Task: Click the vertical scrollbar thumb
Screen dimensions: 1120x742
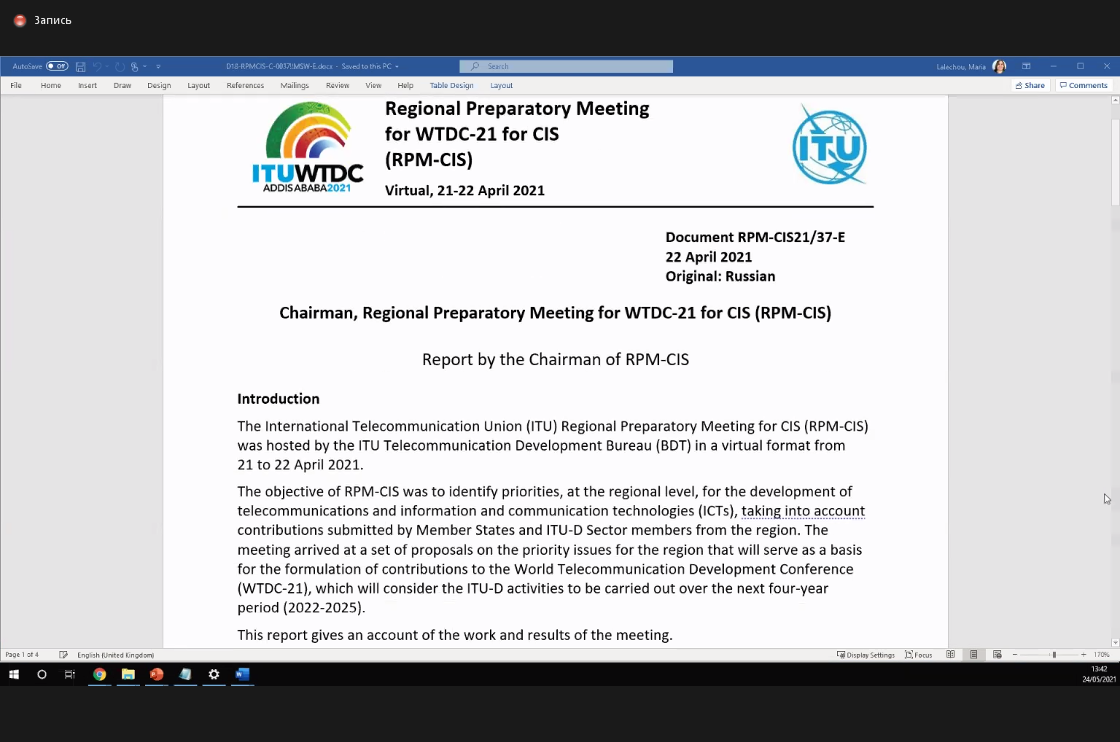Action: [x=1115, y=164]
